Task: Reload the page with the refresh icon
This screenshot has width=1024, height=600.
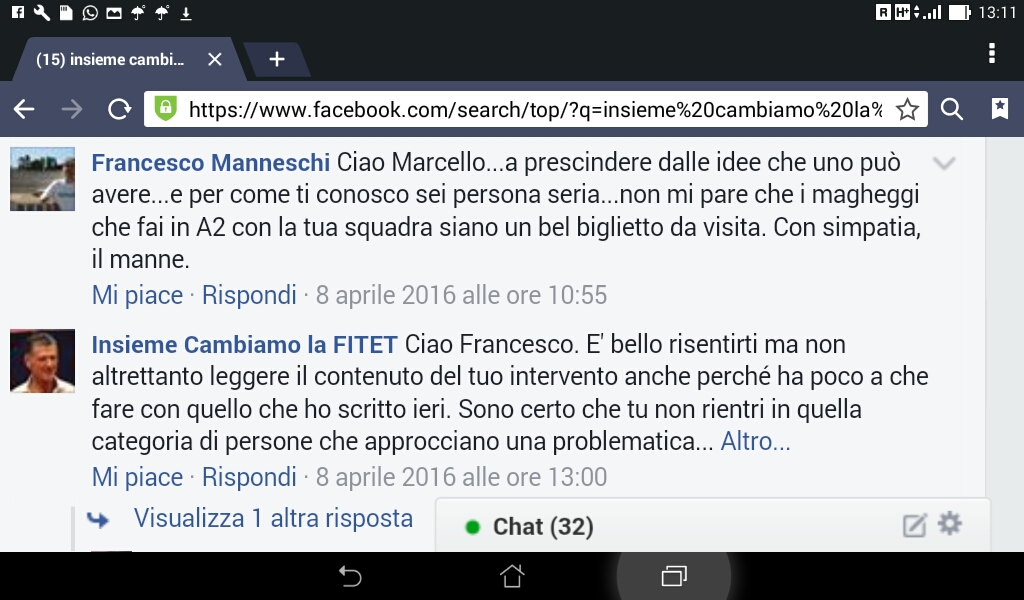Action: click(120, 109)
